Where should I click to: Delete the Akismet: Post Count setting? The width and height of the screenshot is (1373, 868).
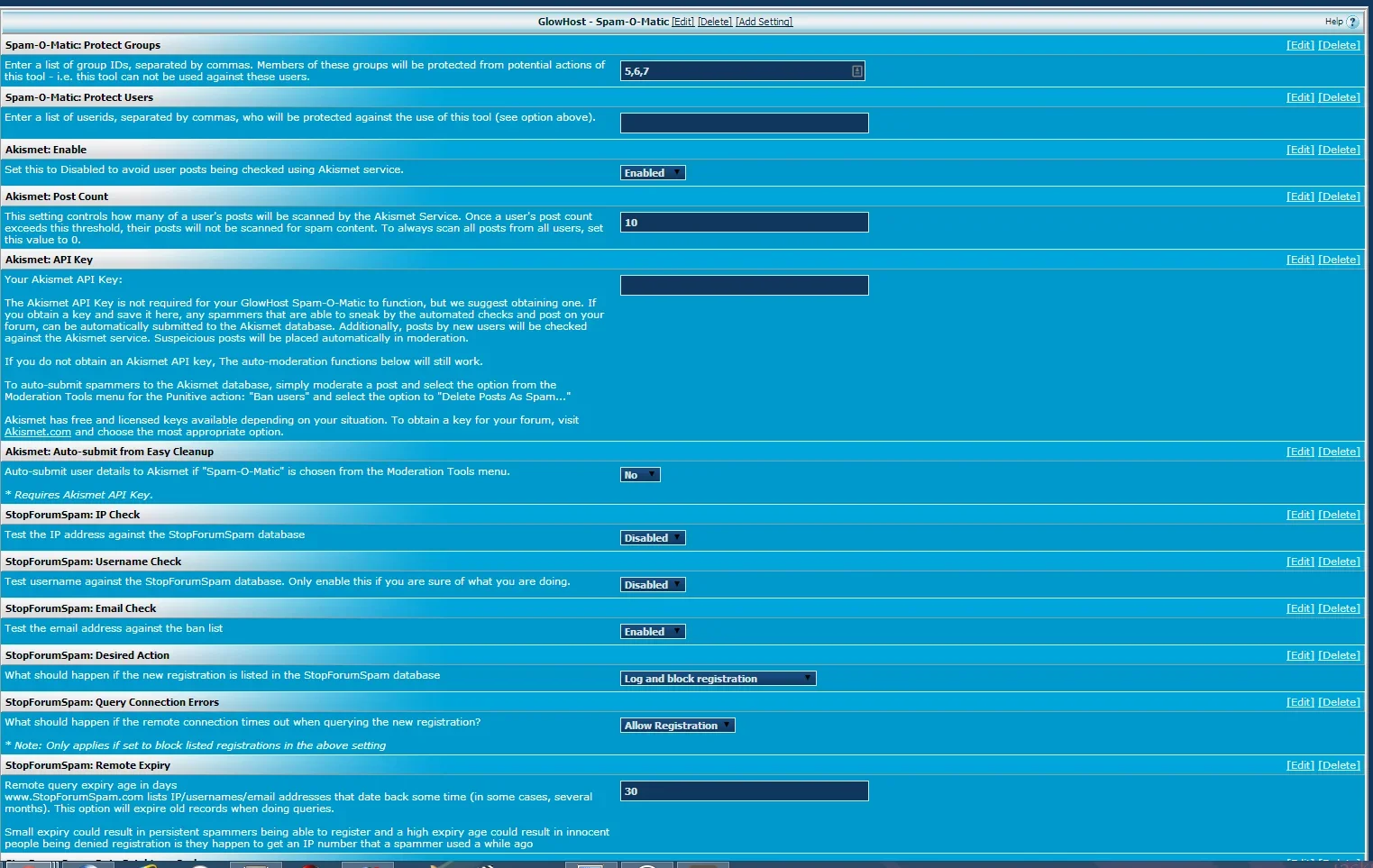(x=1339, y=196)
